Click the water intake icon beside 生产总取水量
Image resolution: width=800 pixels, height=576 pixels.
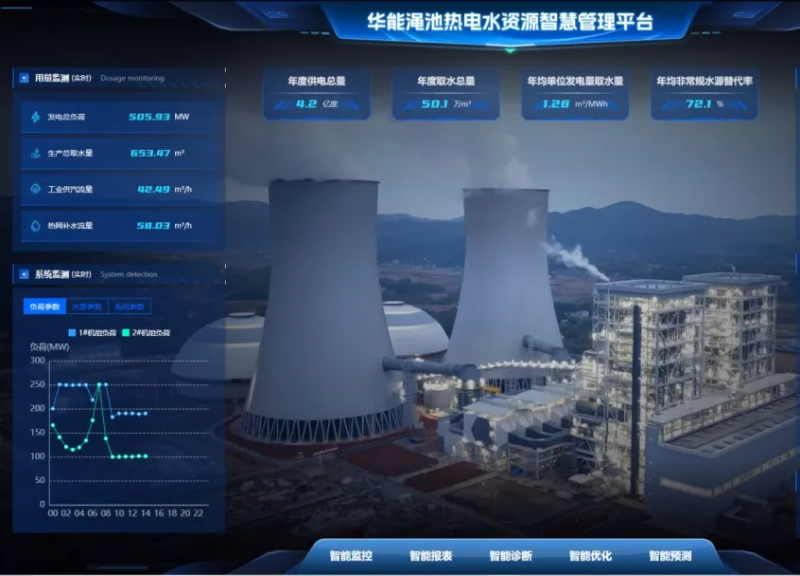pos(35,153)
